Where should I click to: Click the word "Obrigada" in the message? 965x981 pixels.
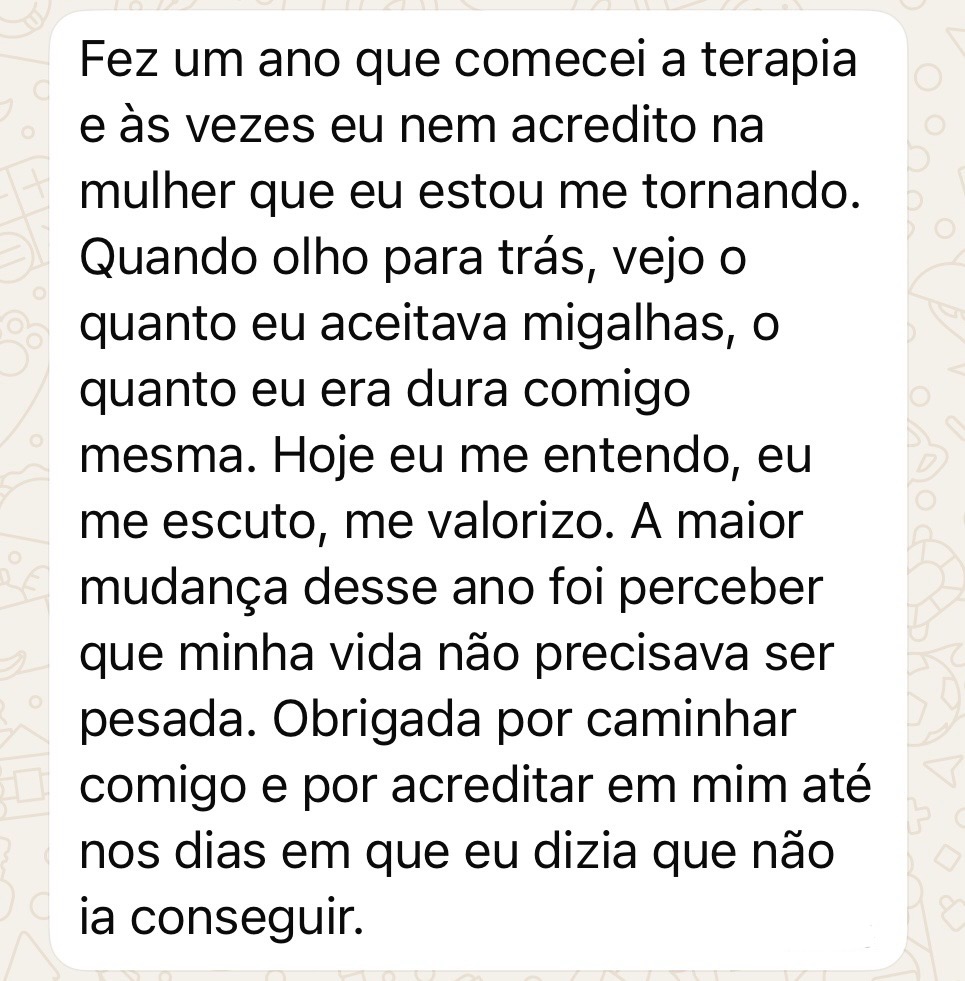[368, 720]
